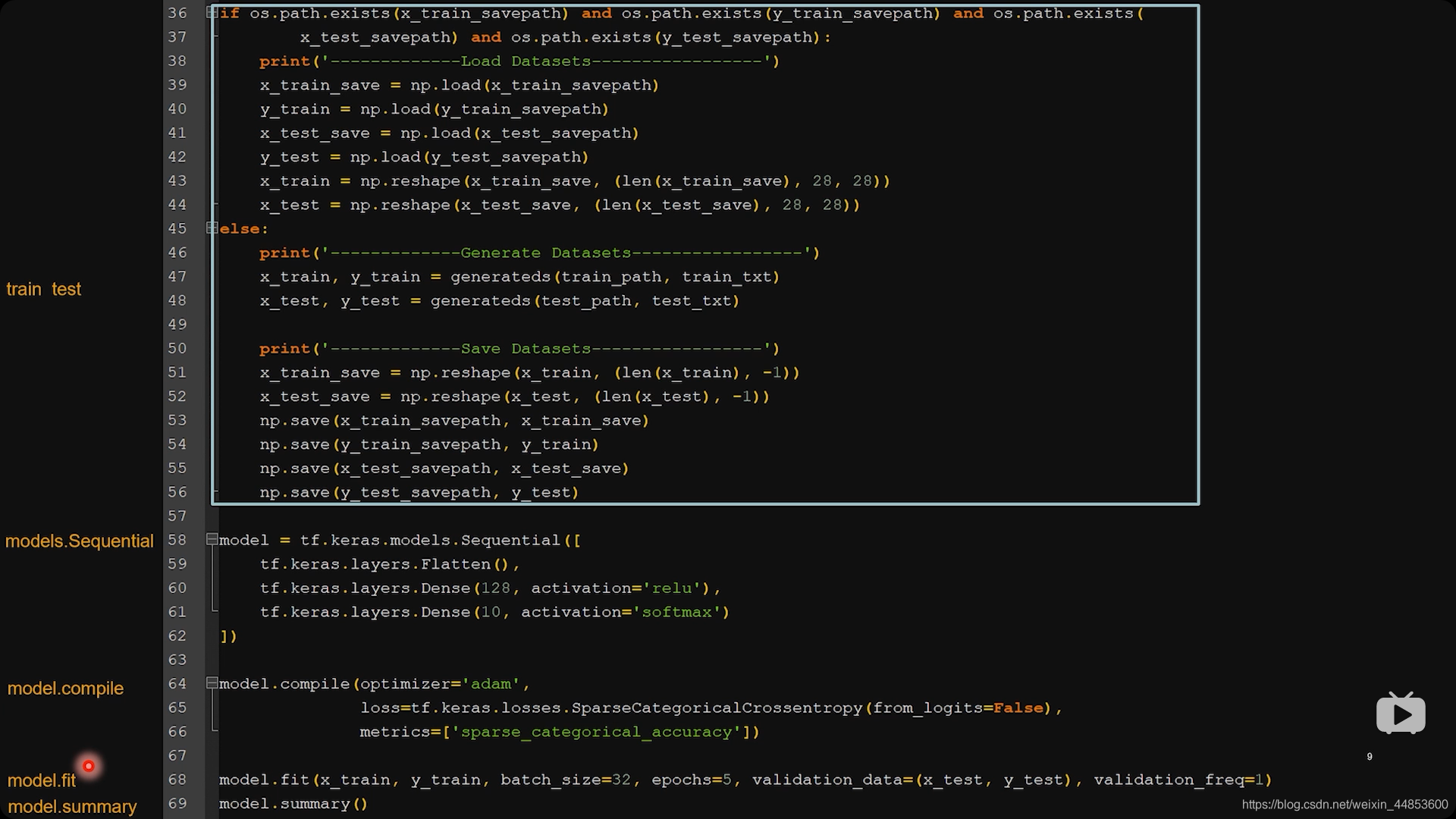1456x819 pixels.
Task: Select the 'model.fit' side label
Action: [x=42, y=780]
